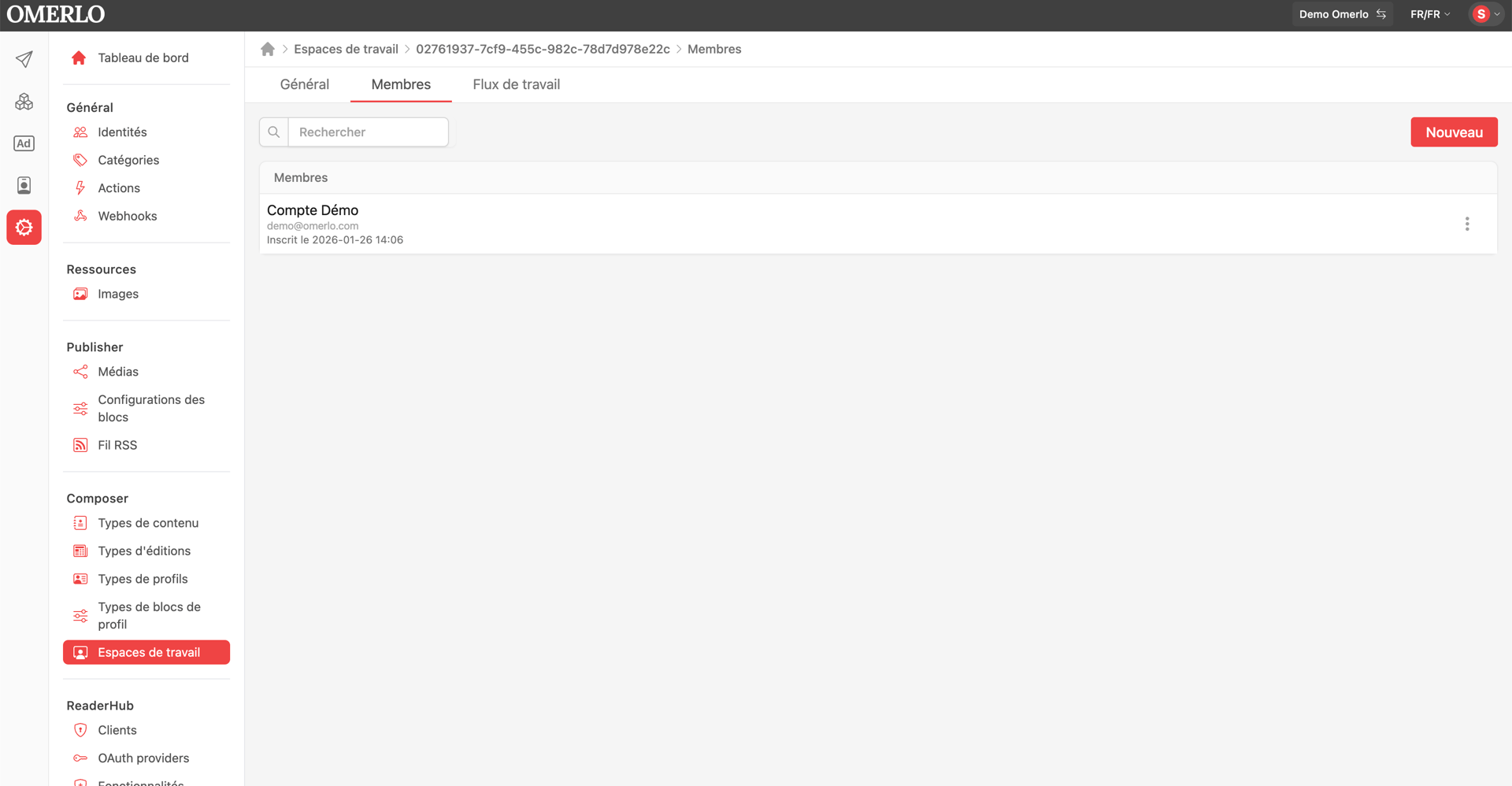Screen dimensions: 1512x786
Task: Open Espaces de travail breadcrumb link
Action: click(346, 49)
